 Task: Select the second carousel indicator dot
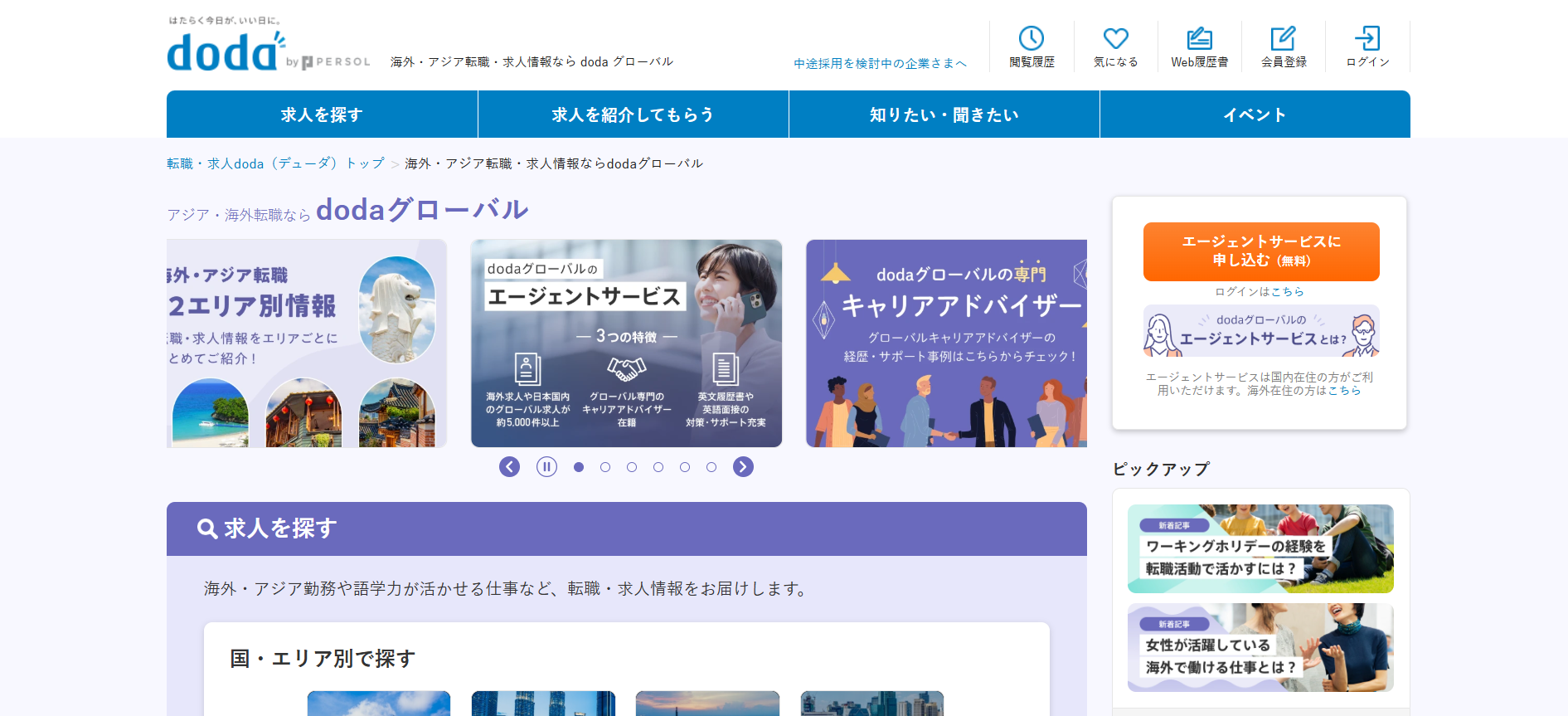pos(605,467)
